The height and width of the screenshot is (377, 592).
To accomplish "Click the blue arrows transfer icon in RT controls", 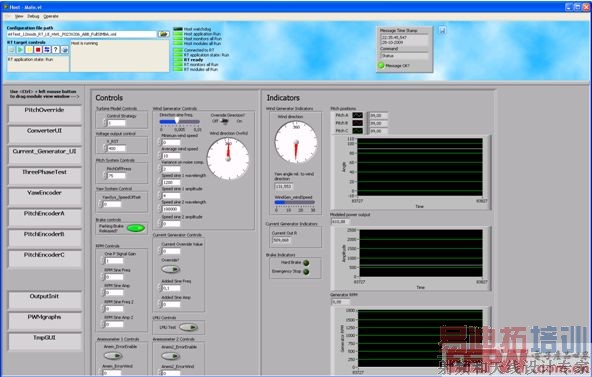I will [x=47, y=50].
